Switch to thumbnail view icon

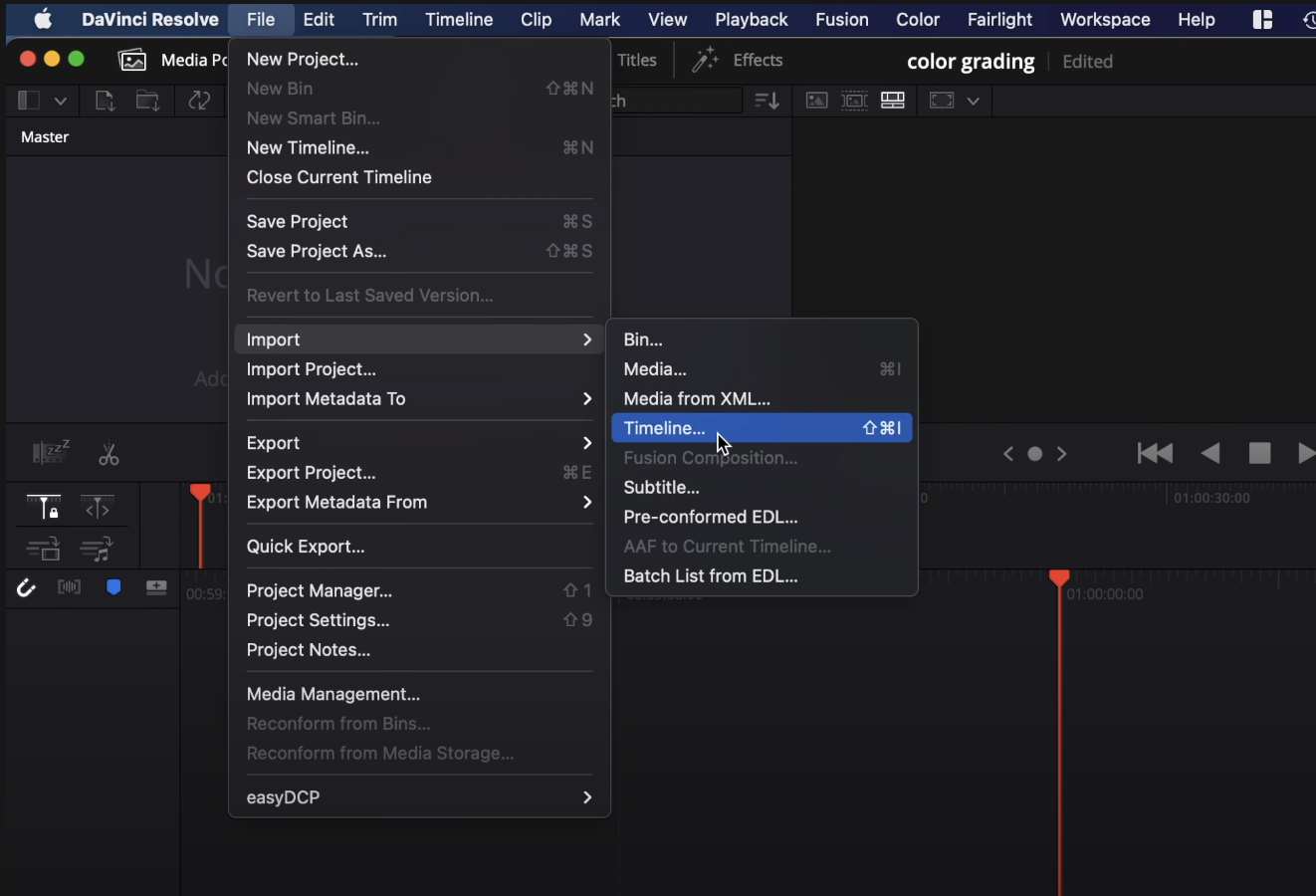coord(816,101)
